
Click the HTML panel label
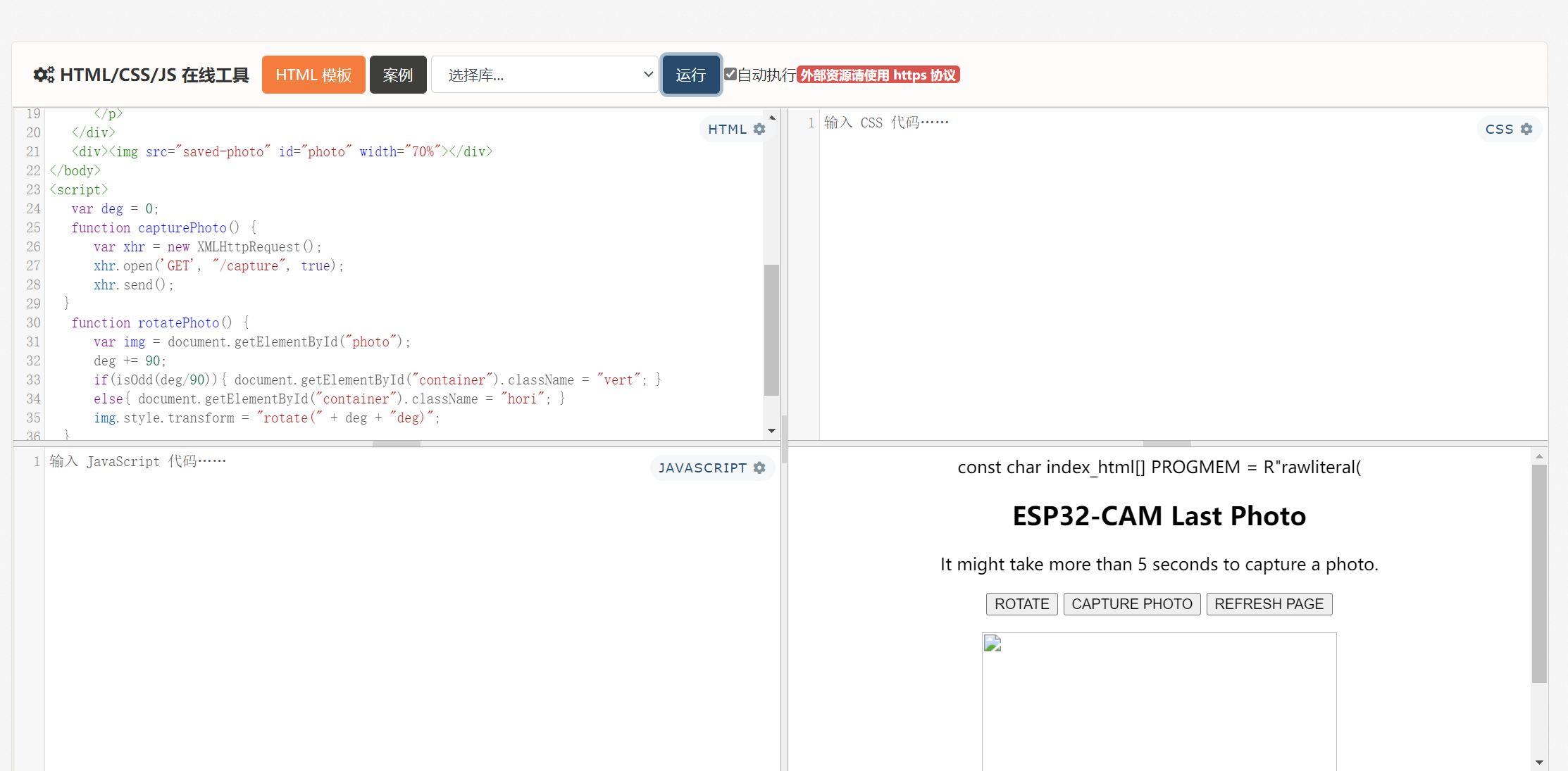[x=727, y=130]
